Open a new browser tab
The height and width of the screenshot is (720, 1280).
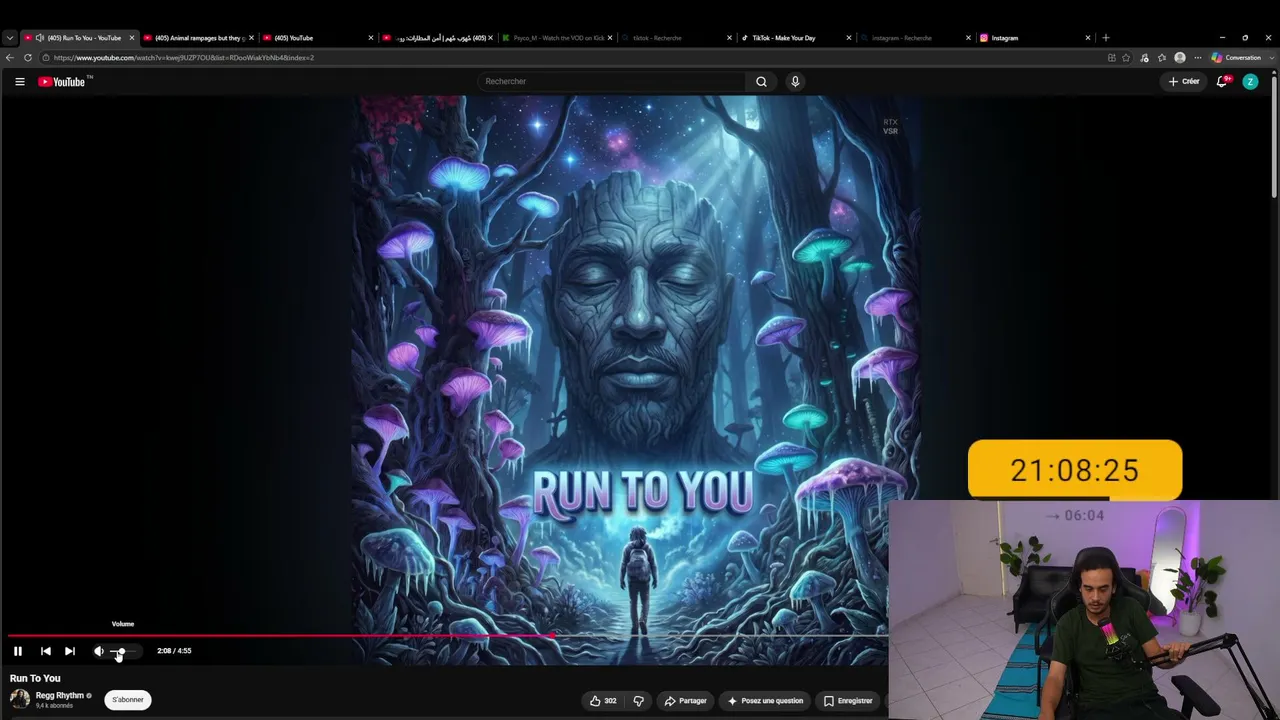(1105, 38)
